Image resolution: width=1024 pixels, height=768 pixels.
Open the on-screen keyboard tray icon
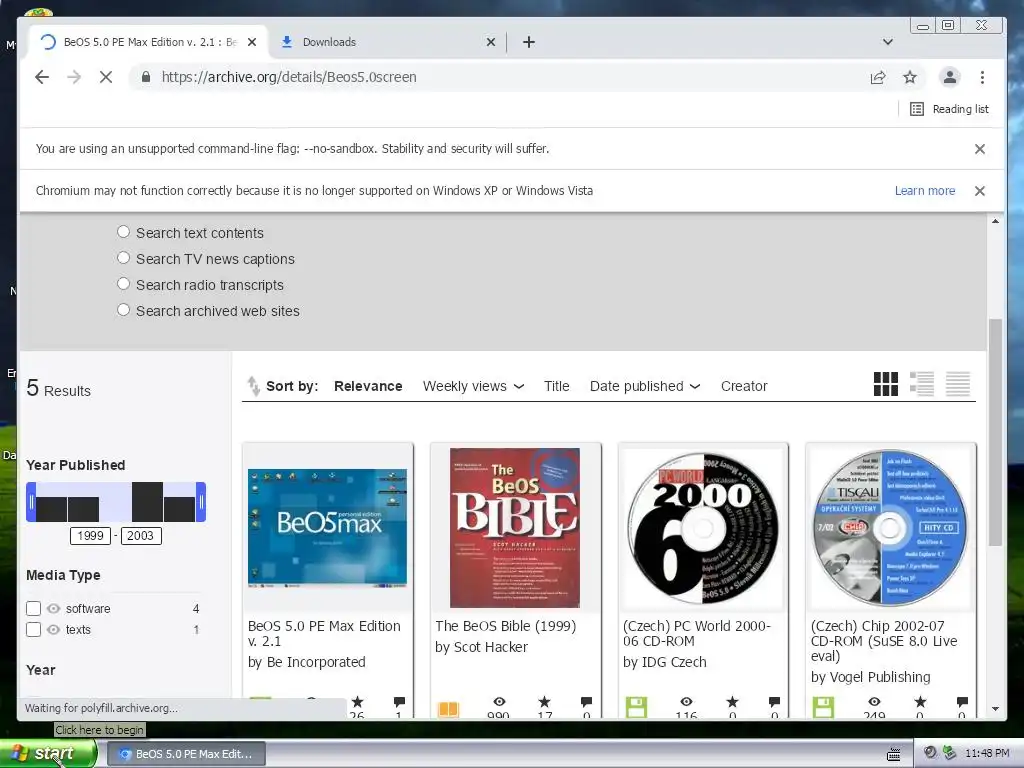pyautogui.click(x=893, y=754)
